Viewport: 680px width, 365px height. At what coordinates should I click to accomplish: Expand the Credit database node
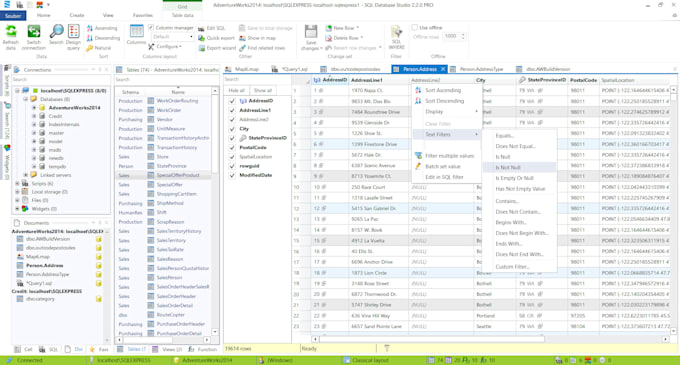tap(34, 116)
